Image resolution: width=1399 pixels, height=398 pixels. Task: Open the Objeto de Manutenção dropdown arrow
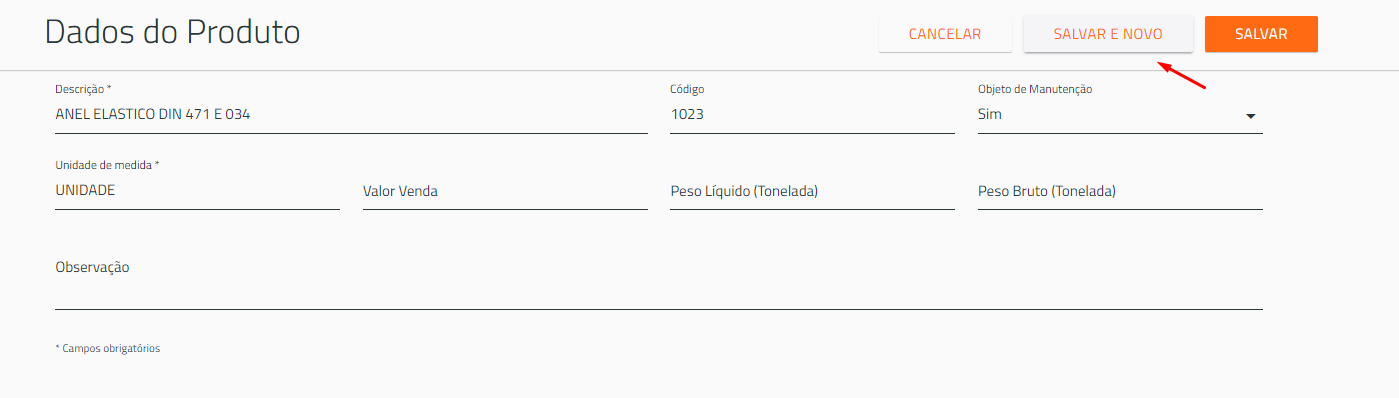pos(1250,116)
